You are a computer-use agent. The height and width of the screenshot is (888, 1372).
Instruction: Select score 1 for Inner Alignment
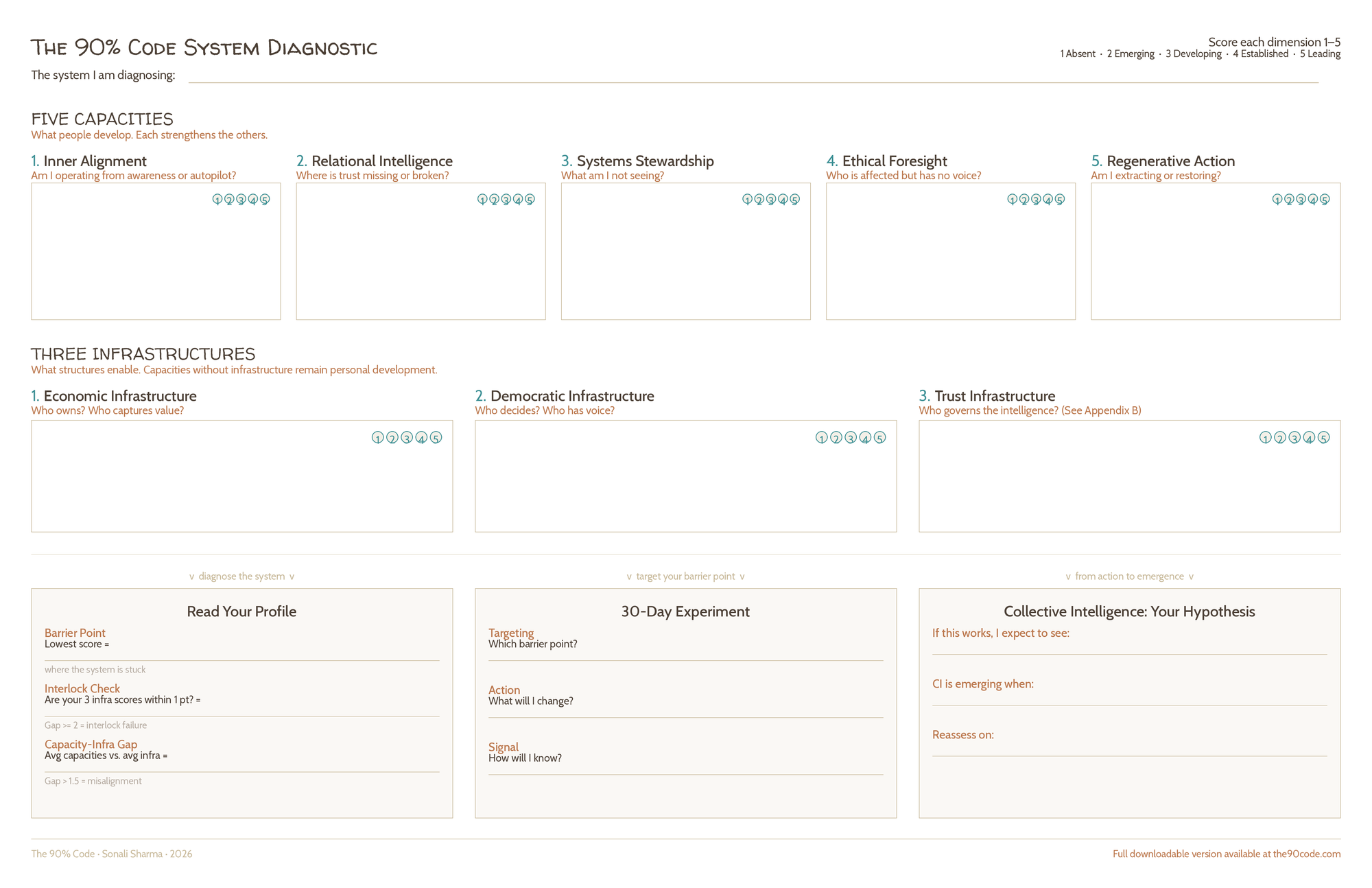217,200
